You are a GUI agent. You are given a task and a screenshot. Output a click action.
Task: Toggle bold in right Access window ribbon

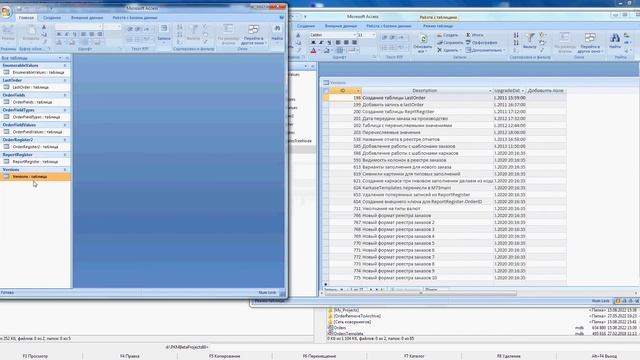point(313,42)
